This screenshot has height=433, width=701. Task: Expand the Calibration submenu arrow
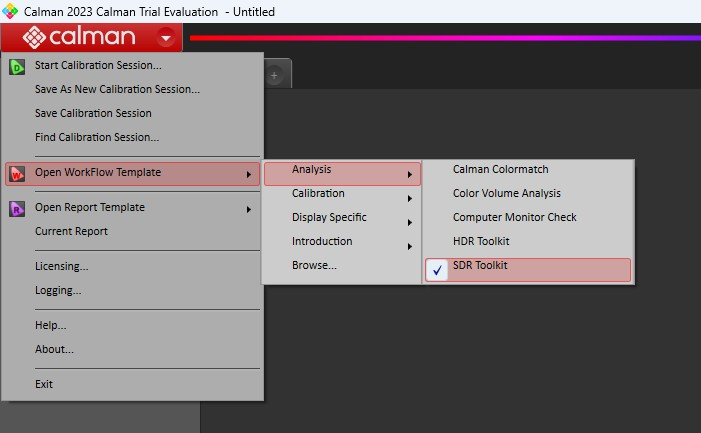(410, 198)
